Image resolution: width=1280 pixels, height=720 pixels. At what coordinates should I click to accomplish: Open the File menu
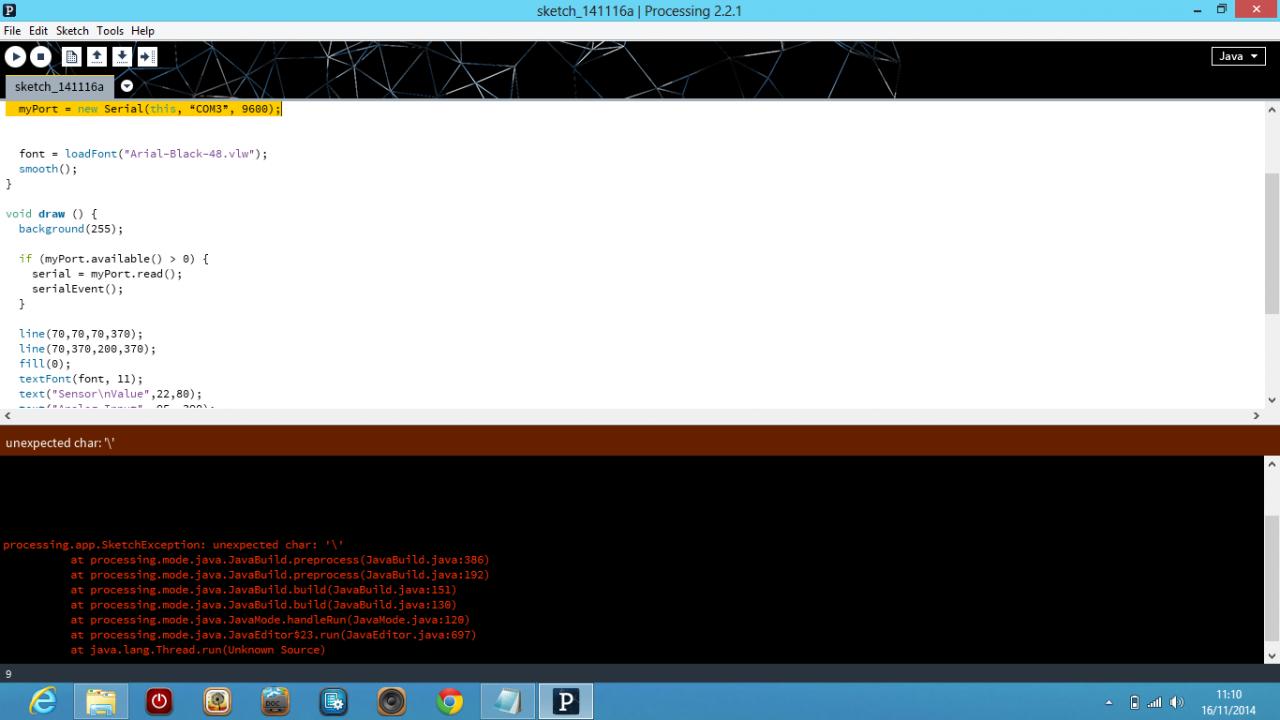click(x=12, y=31)
